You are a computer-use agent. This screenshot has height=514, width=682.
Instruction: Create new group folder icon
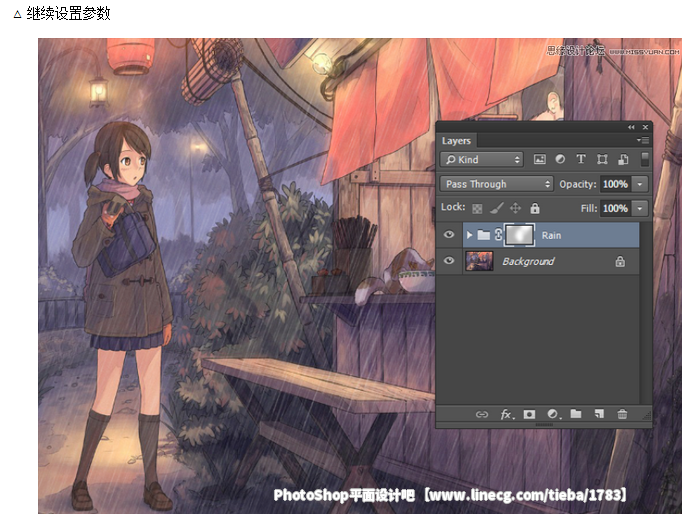[x=576, y=414]
